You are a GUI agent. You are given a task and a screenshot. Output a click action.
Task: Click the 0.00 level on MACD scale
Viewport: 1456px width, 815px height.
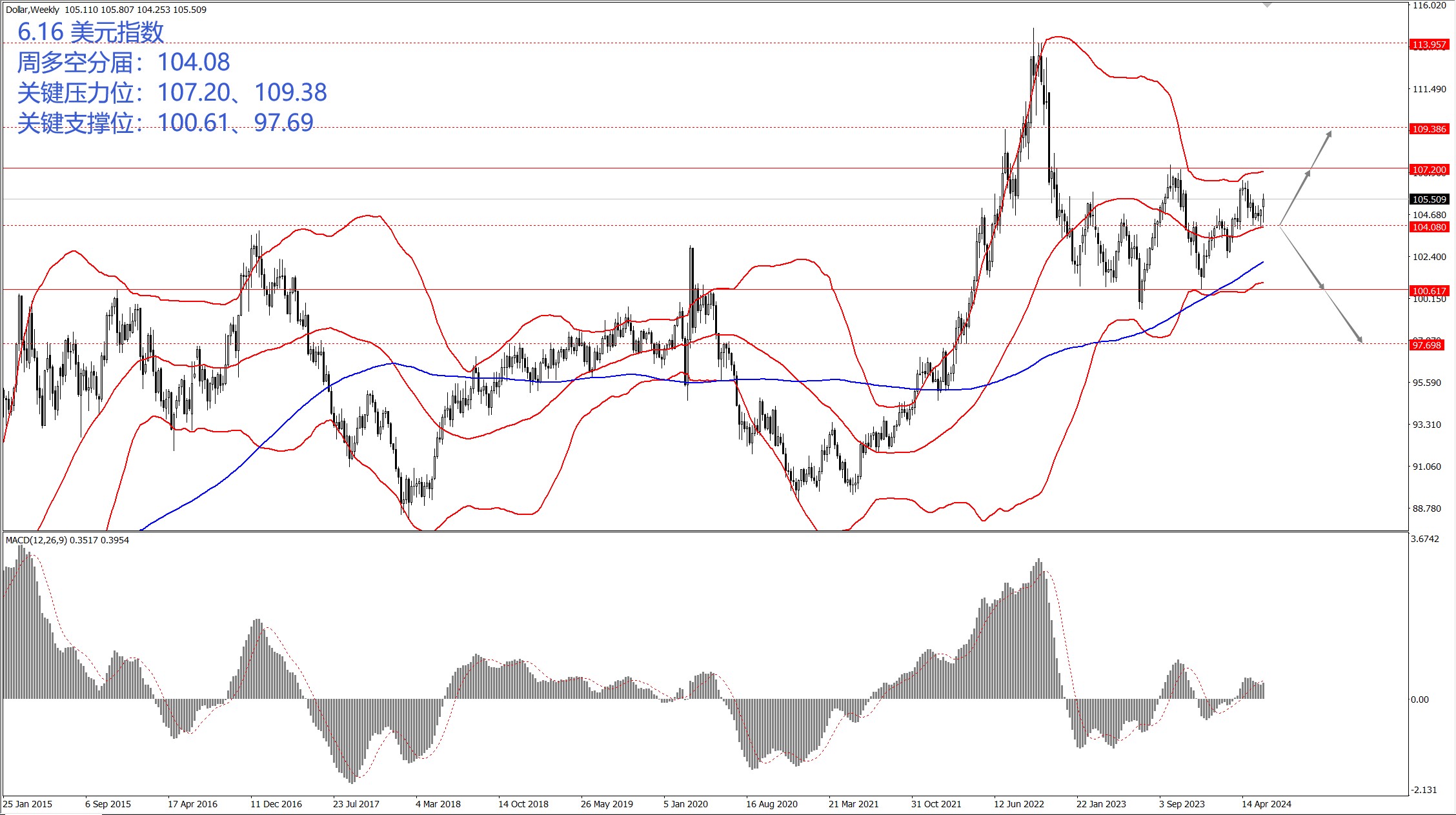coord(1419,699)
